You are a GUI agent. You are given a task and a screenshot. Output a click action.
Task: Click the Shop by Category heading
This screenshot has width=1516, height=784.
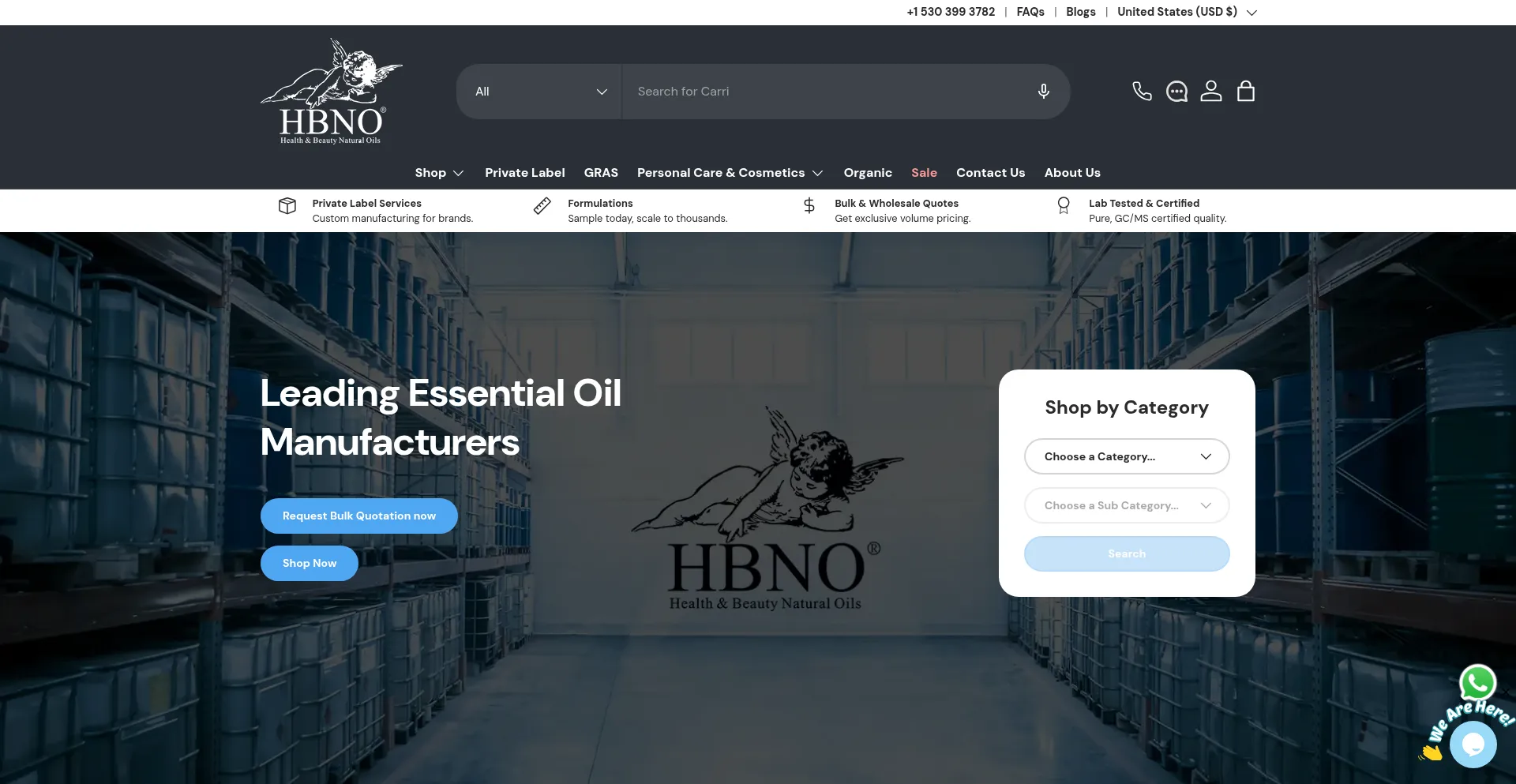click(1127, 407)
